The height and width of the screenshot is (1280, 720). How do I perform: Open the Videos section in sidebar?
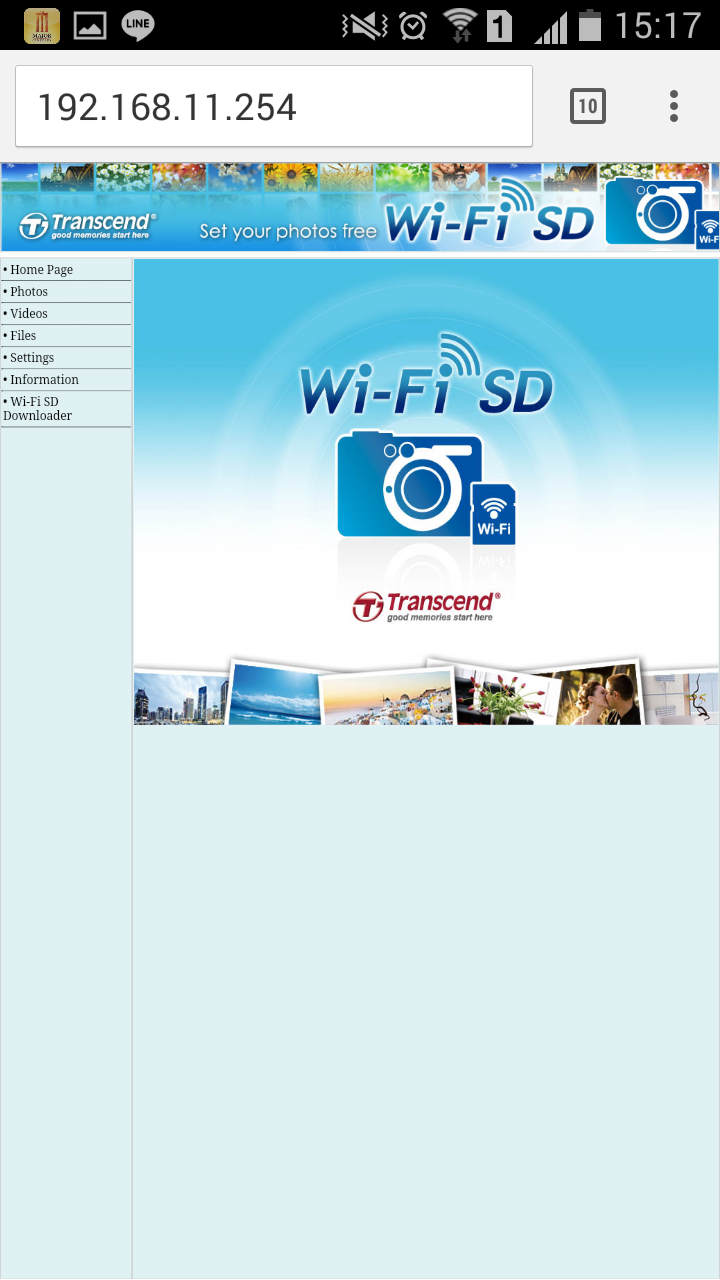(28, 314)
